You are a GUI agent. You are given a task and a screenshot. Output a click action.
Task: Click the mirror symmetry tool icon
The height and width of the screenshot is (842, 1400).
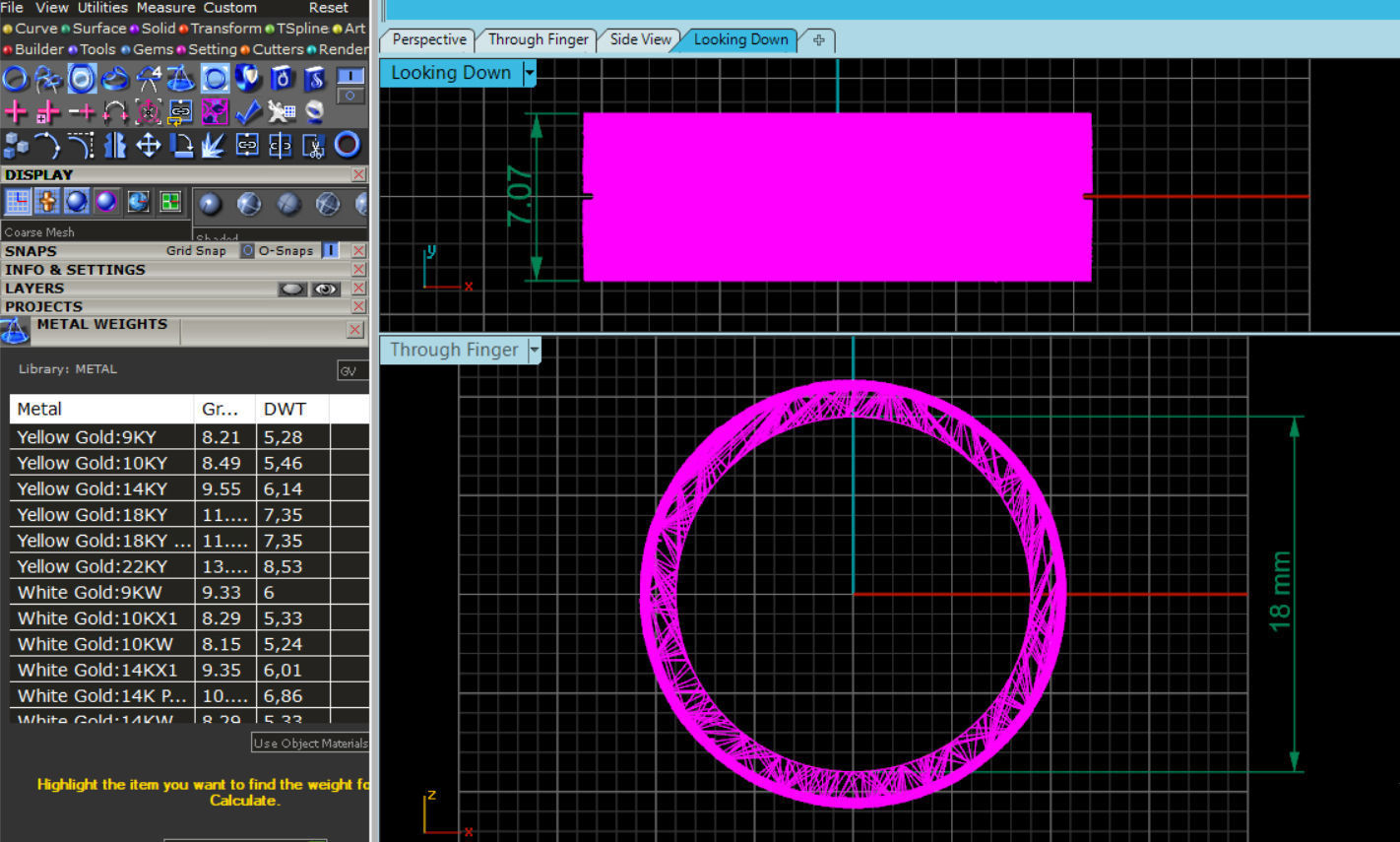115,146
